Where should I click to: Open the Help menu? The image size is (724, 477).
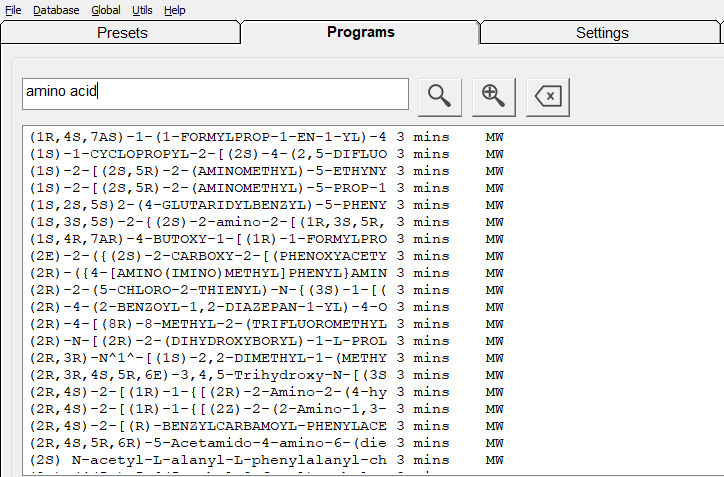175,10
